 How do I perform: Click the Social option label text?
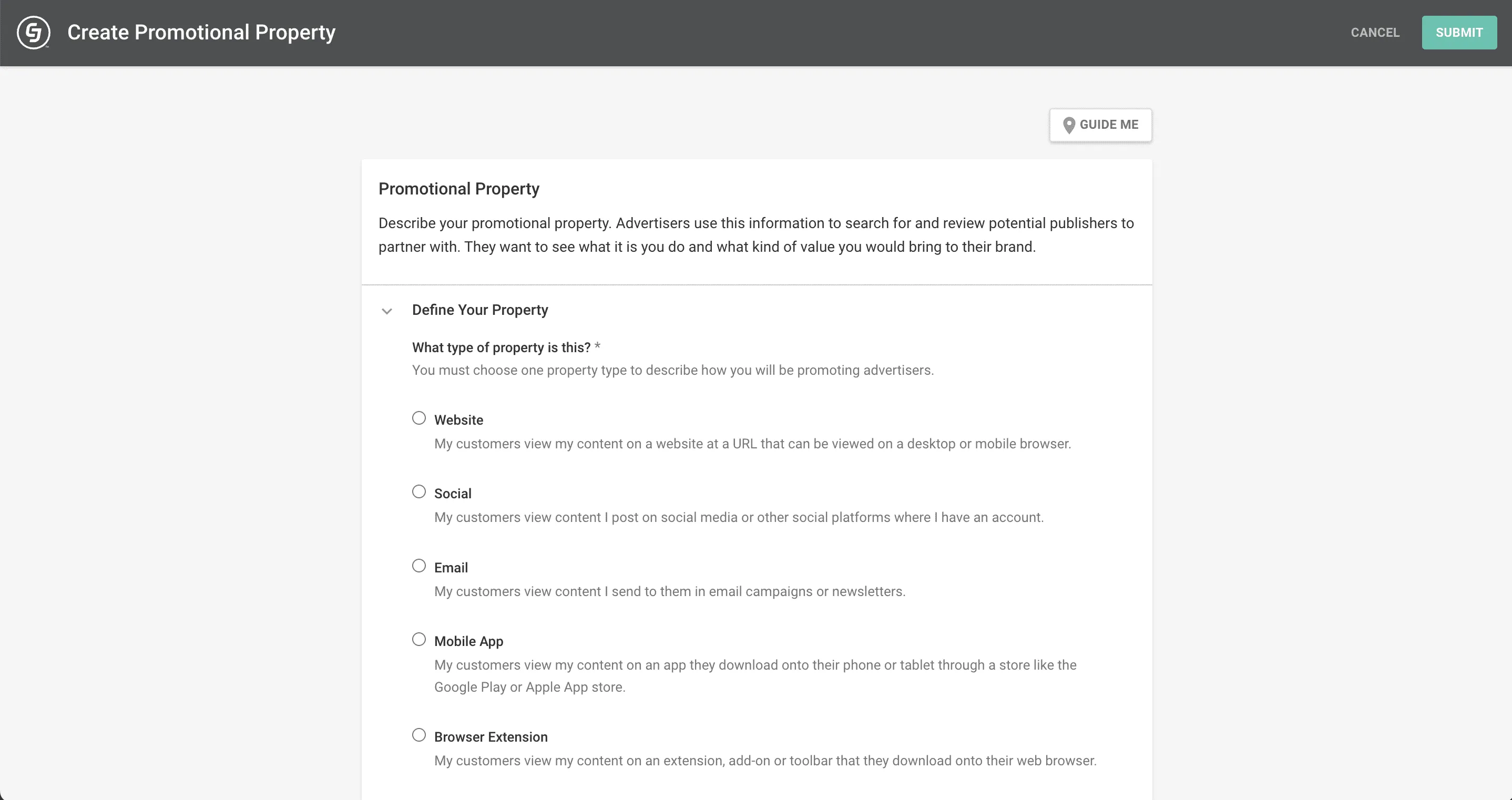tap(453, 494)
